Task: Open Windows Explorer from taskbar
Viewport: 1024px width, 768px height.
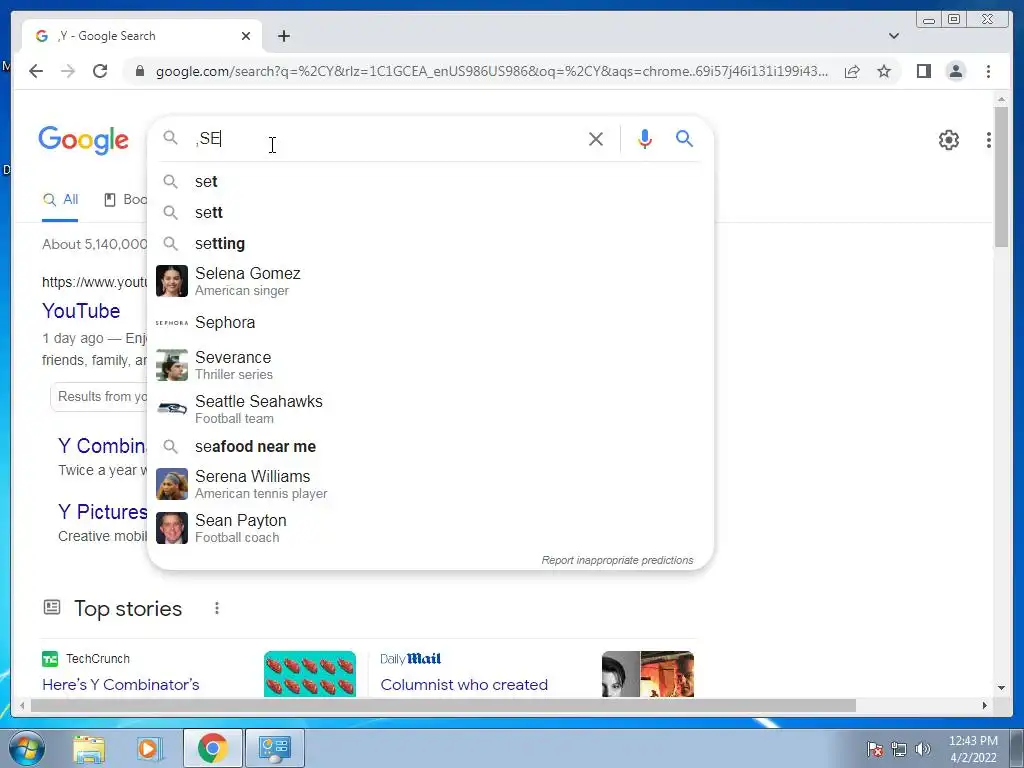Action: click(x=89, y=748)
